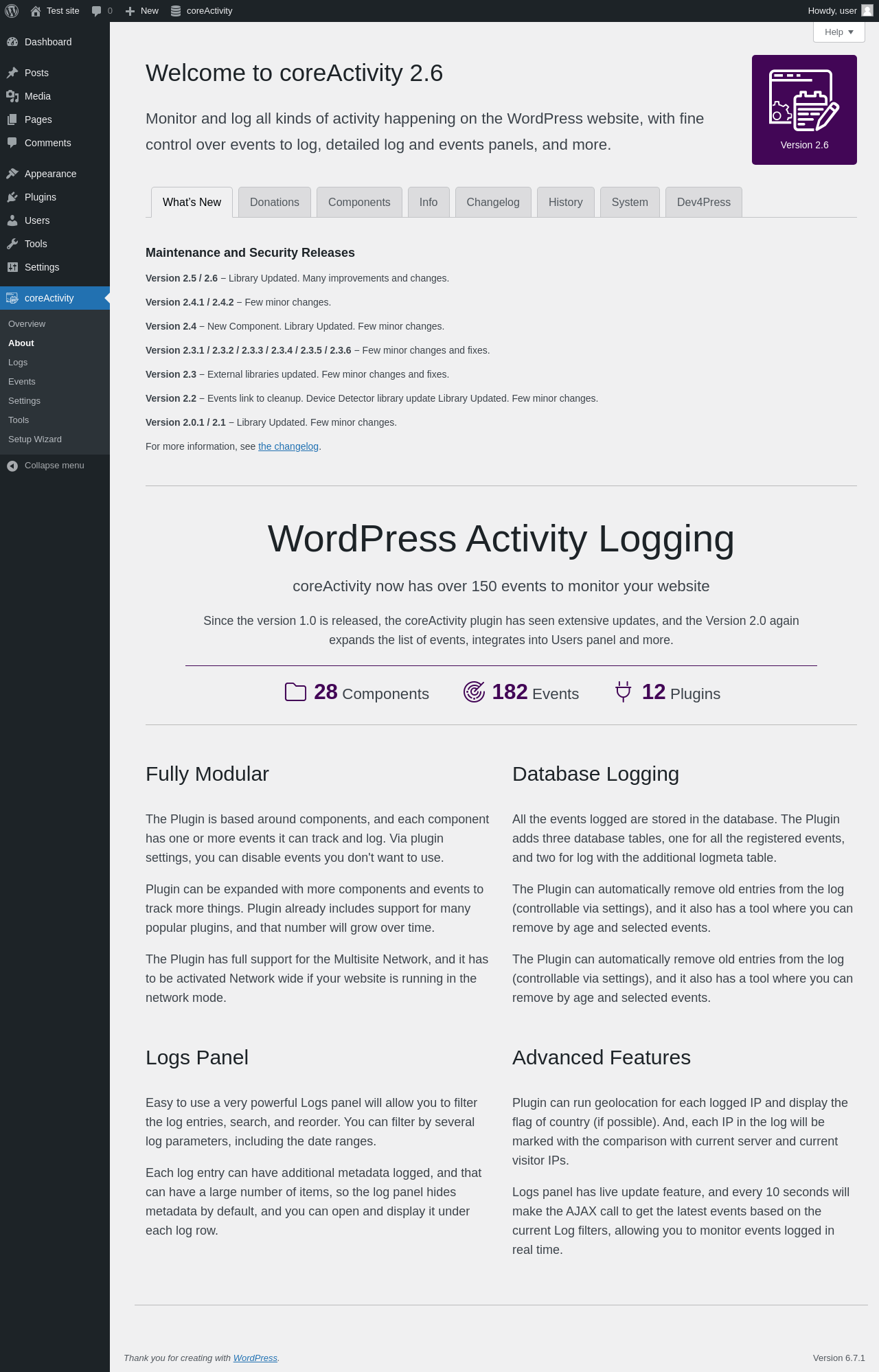The image size is (879, 1372).
Task: Go to the Logs submenu item
Action: tap(18, 363)
